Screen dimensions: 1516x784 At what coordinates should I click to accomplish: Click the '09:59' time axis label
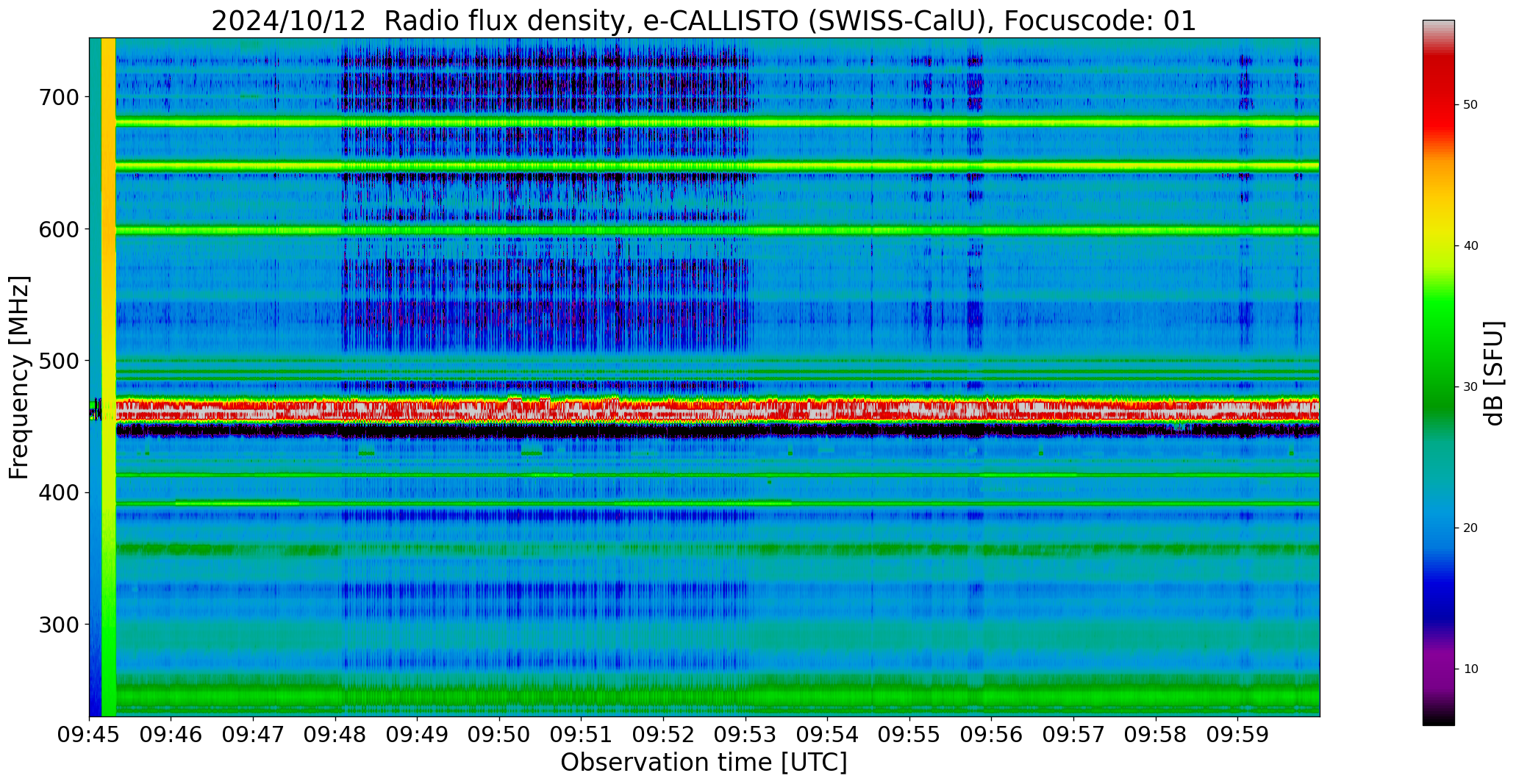[x=1237, y=735]
